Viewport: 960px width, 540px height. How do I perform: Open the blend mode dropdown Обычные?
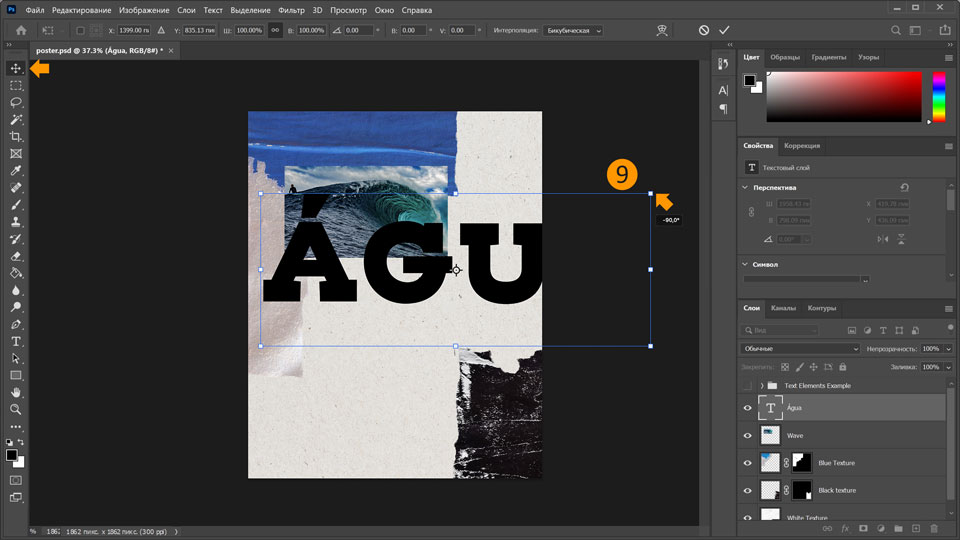coord(800,348)
